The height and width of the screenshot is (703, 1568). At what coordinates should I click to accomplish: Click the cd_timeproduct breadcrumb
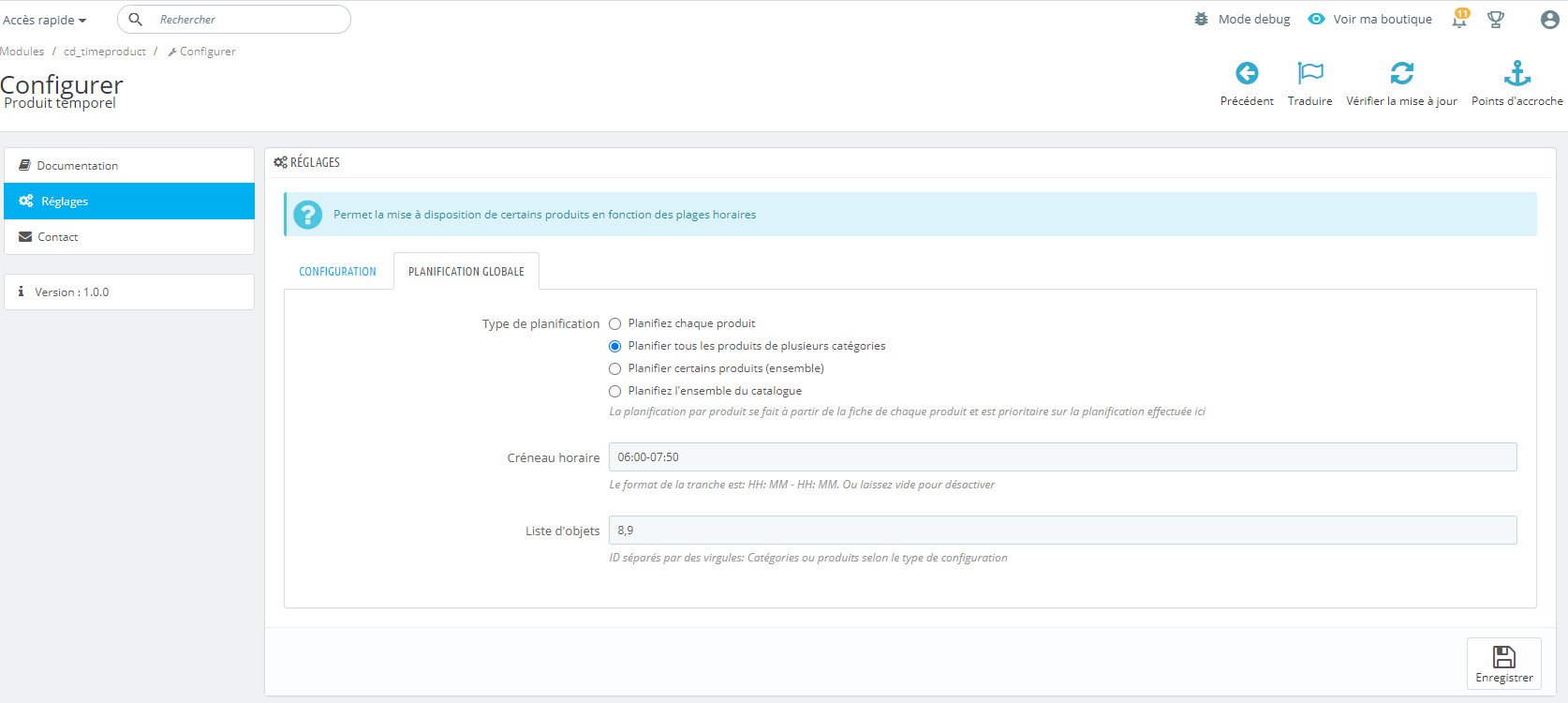pyautogui.click(x=105, y=52)
